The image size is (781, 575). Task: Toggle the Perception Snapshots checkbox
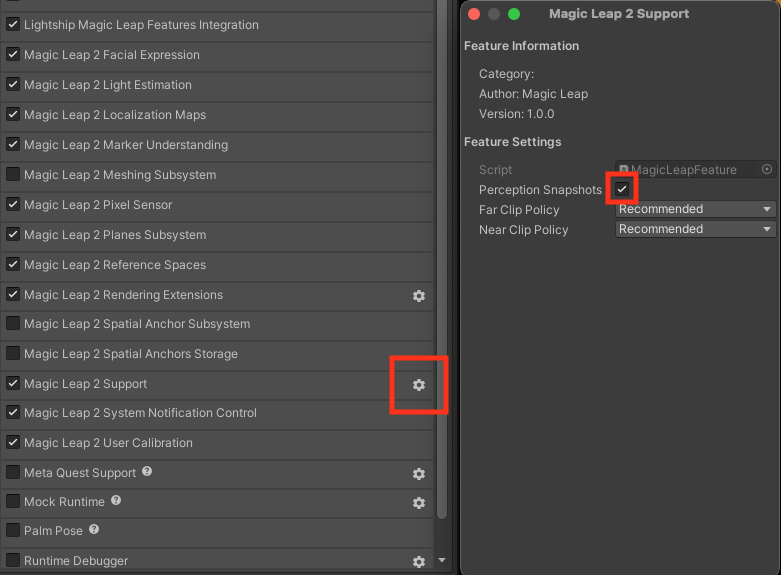[x=622, y=189]
